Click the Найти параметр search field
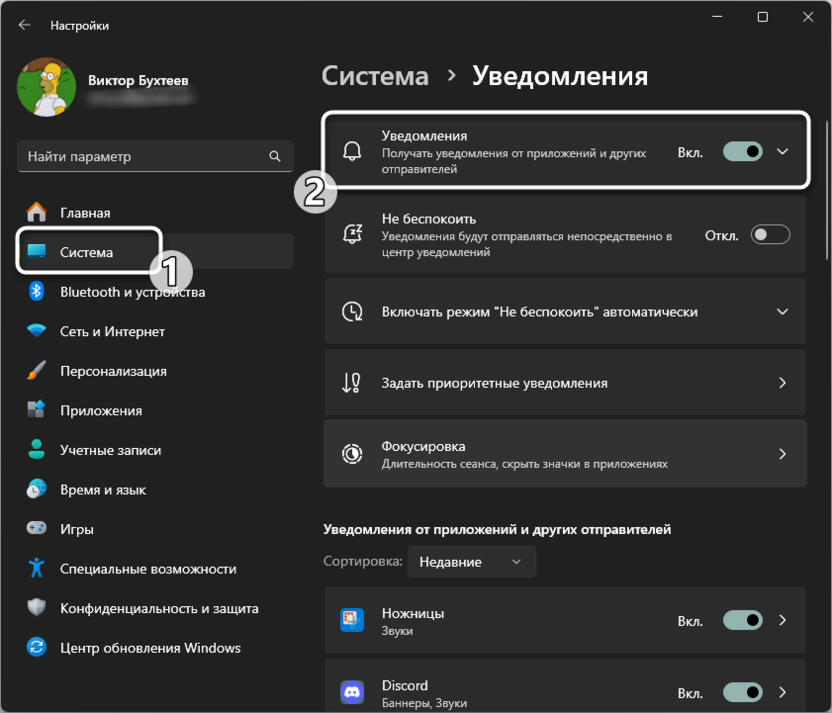 coord(155,156)
